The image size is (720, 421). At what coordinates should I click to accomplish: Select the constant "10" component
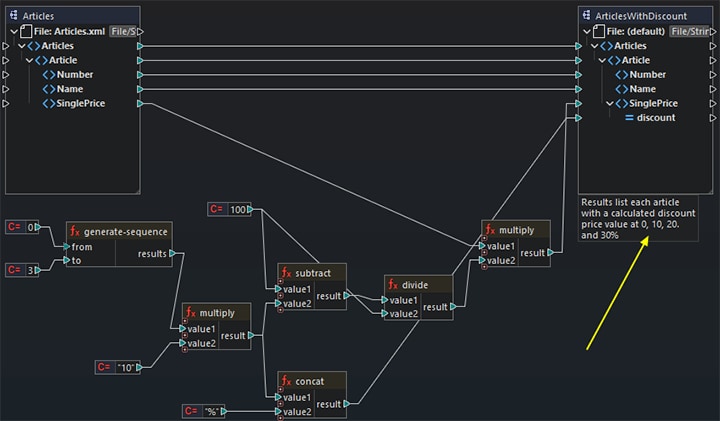pos(117,367)
